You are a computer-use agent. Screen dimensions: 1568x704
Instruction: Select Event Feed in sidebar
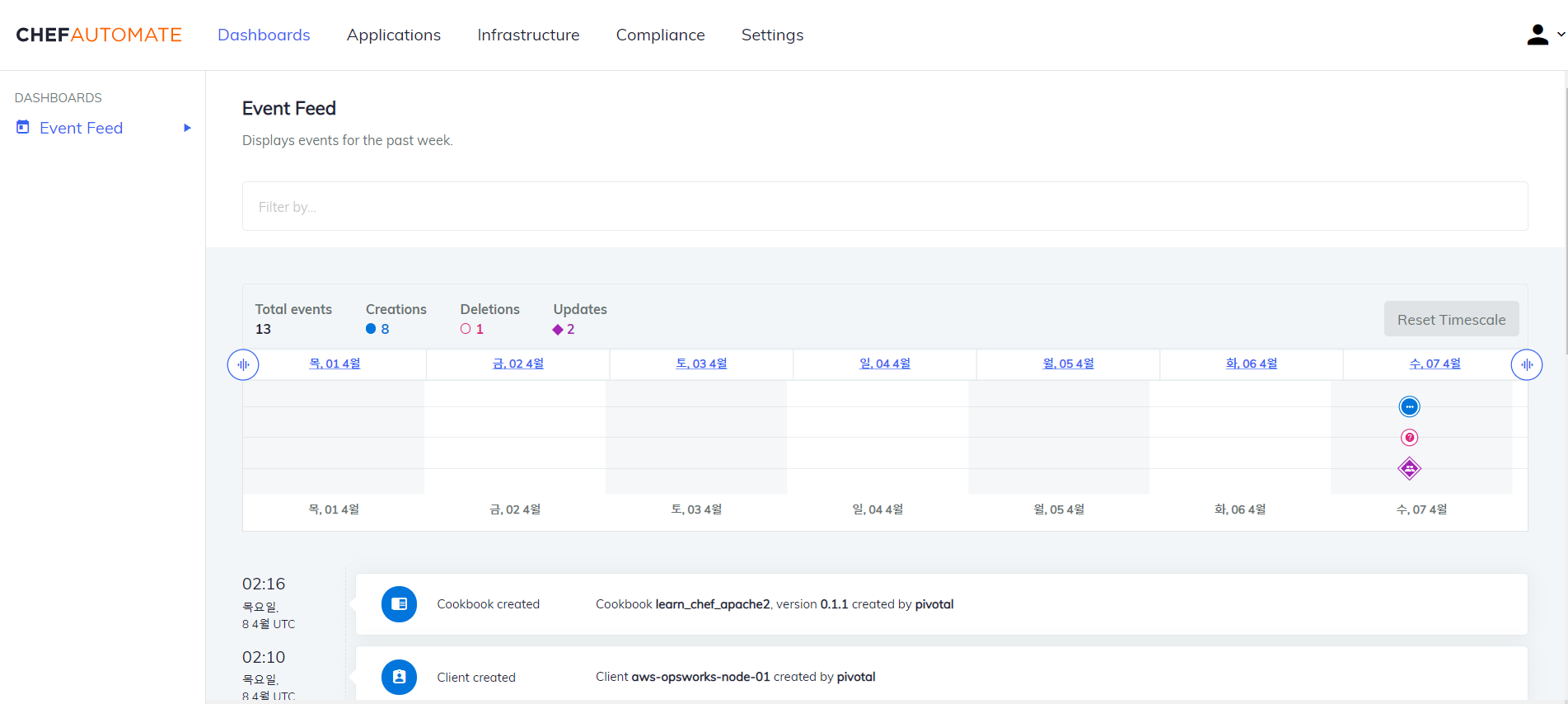pyautogui.click(x=81, y=128)
